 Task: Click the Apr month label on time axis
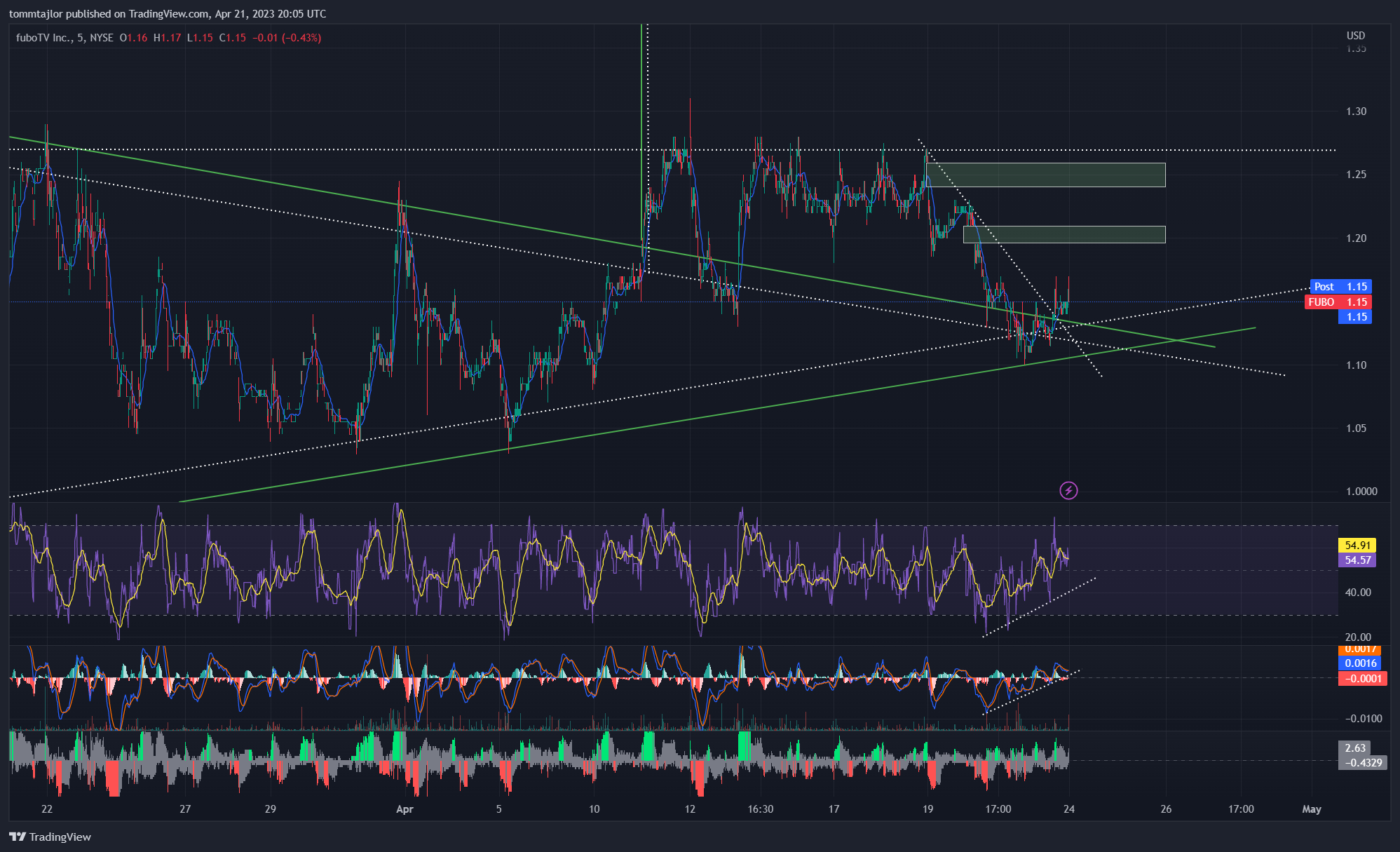pyautogui.click(x=405, y=809)
